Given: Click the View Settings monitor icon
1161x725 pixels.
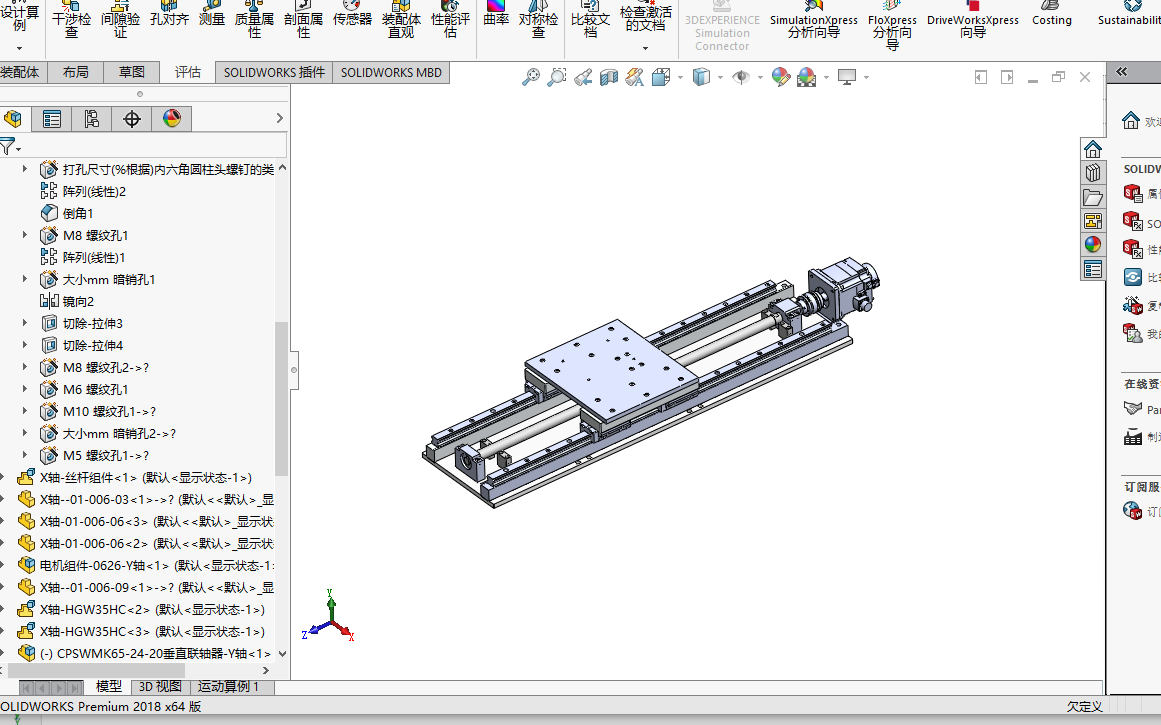Looking at the screenshot, I should (x=846, y=77).
